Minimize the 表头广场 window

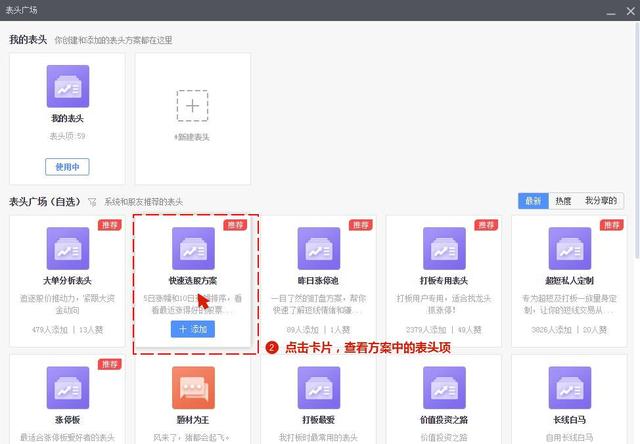tap(611, 11)
